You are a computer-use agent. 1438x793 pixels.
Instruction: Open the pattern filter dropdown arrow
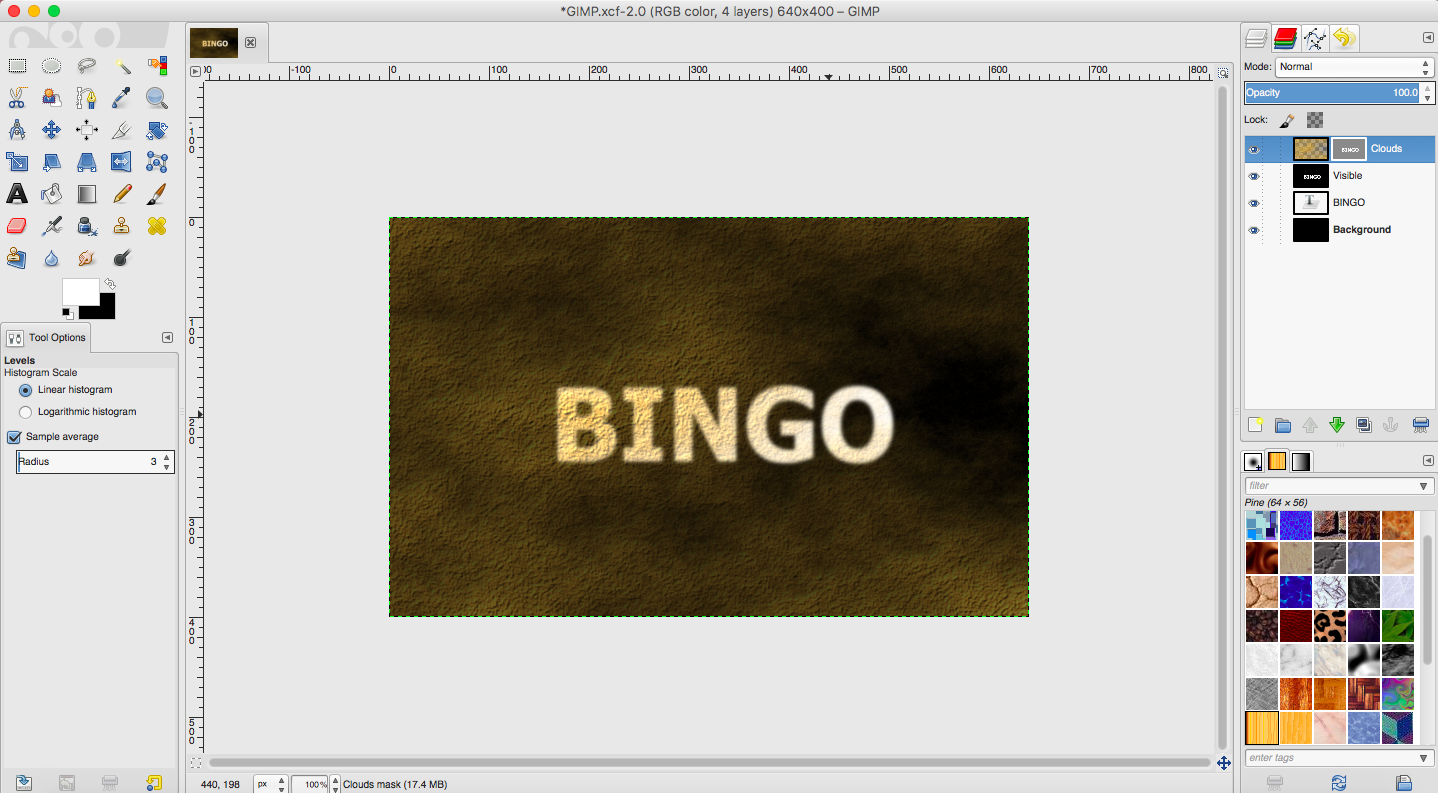pyautogui.click(x=1424, y=486)
